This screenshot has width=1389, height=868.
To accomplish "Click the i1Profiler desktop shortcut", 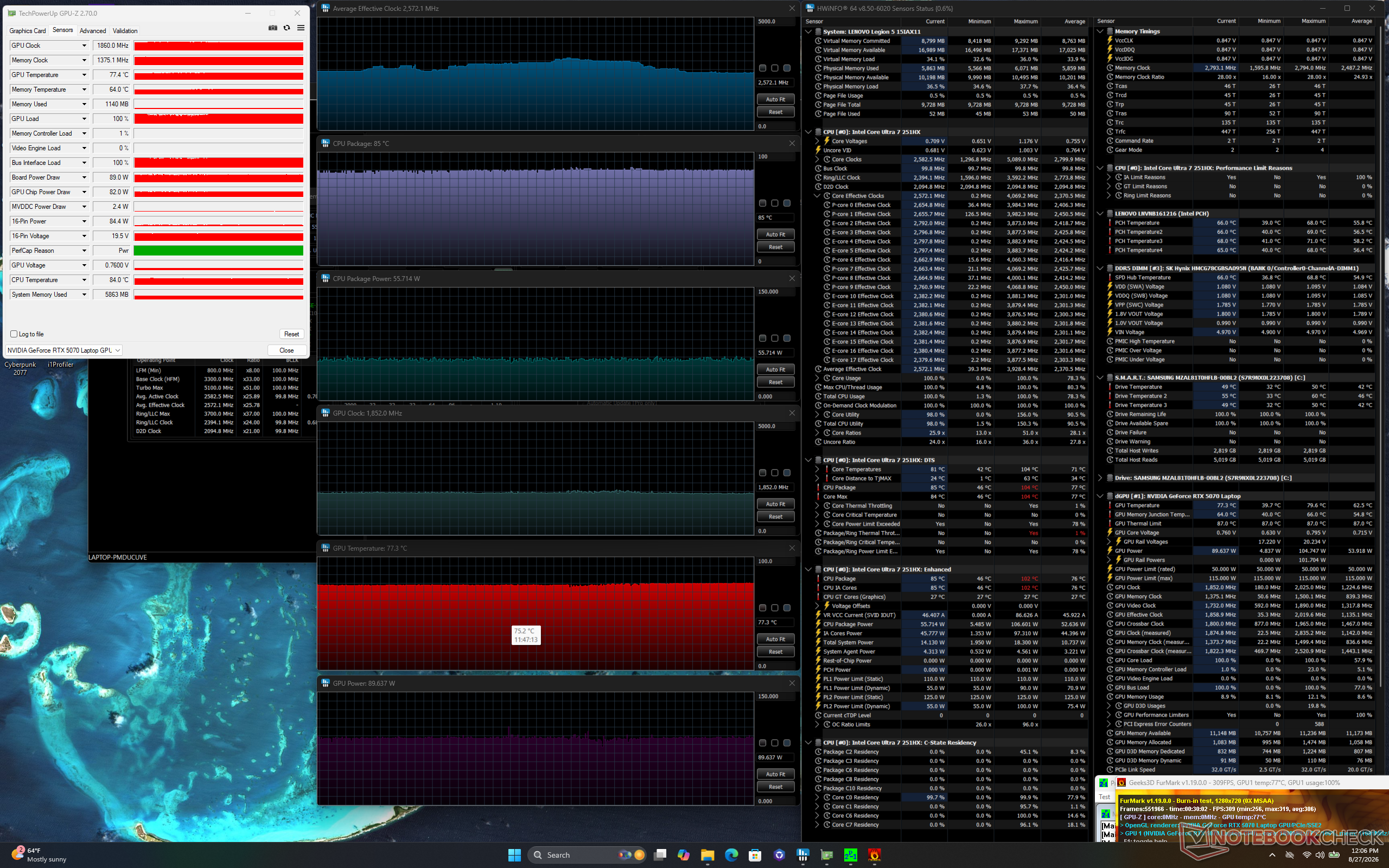I will point(60,365).
